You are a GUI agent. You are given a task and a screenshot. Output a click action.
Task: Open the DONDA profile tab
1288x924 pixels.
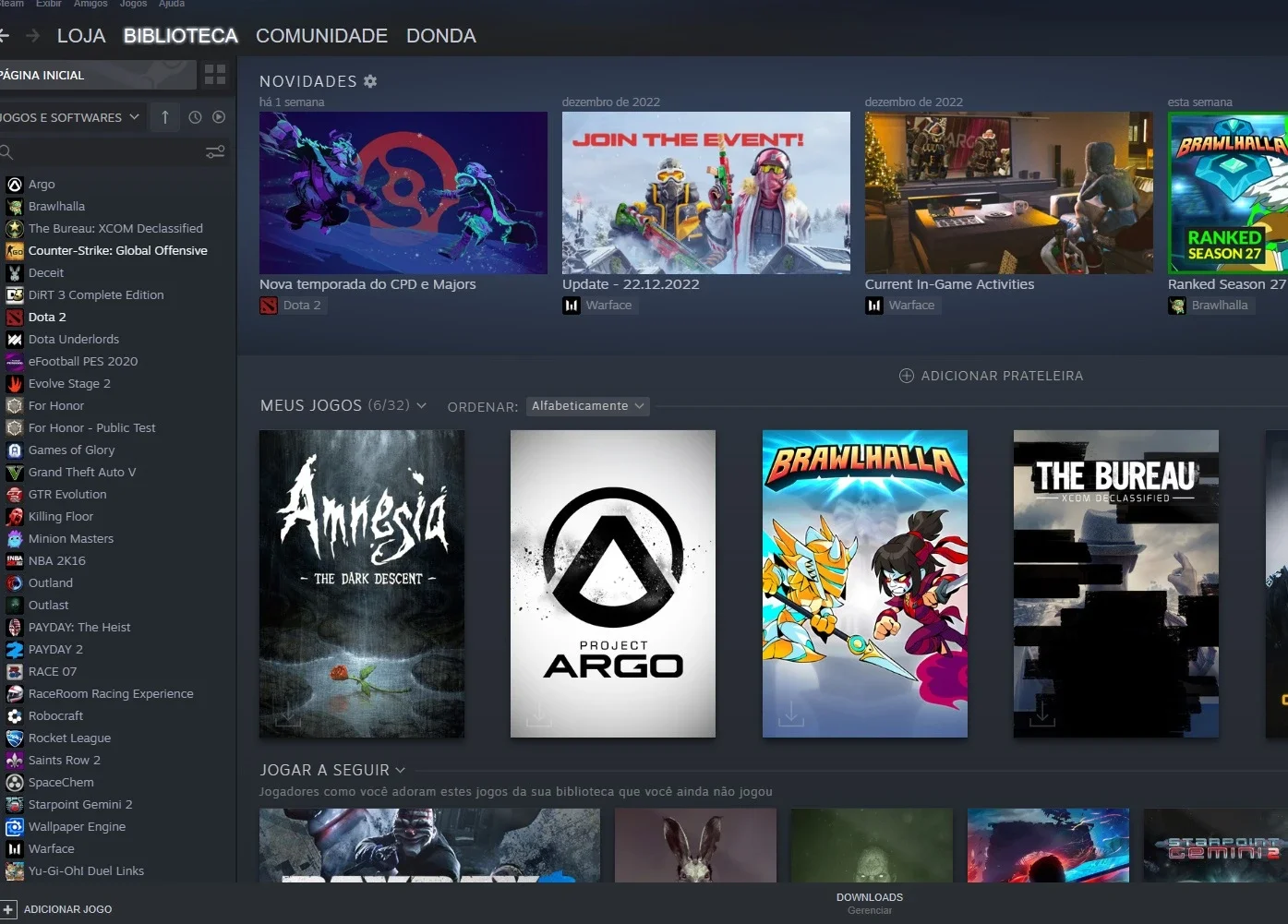coord(441,36)
